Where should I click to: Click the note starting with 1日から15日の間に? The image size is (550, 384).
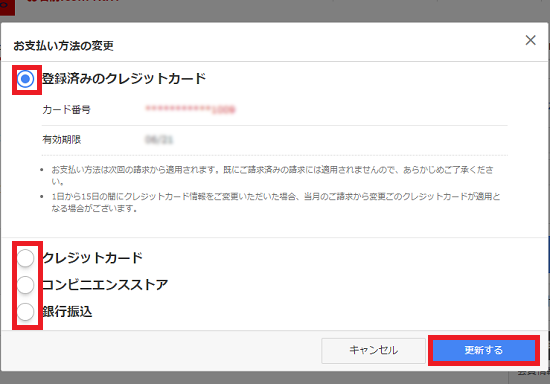[276, 202]
